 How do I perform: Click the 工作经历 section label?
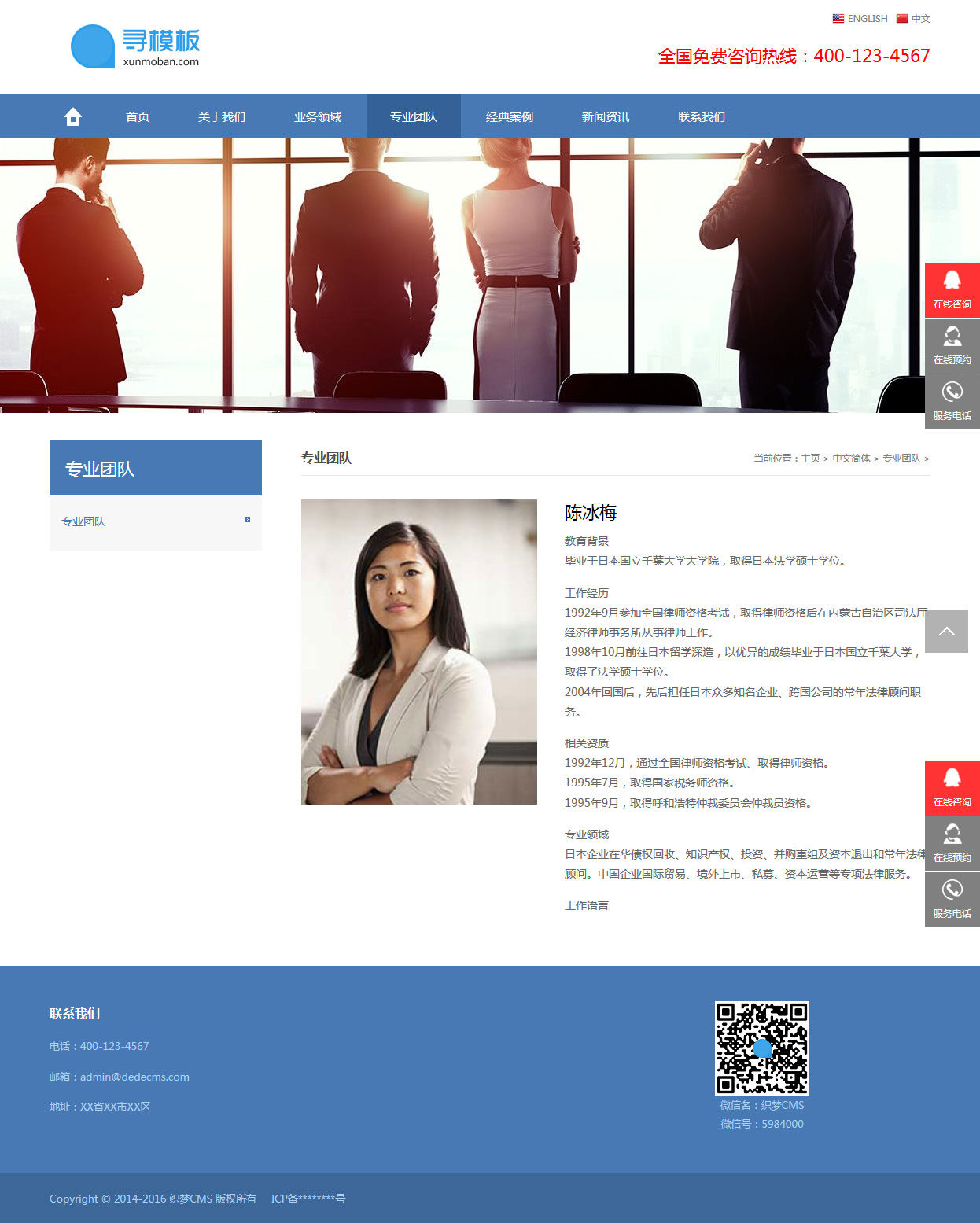tap(587, 593)
